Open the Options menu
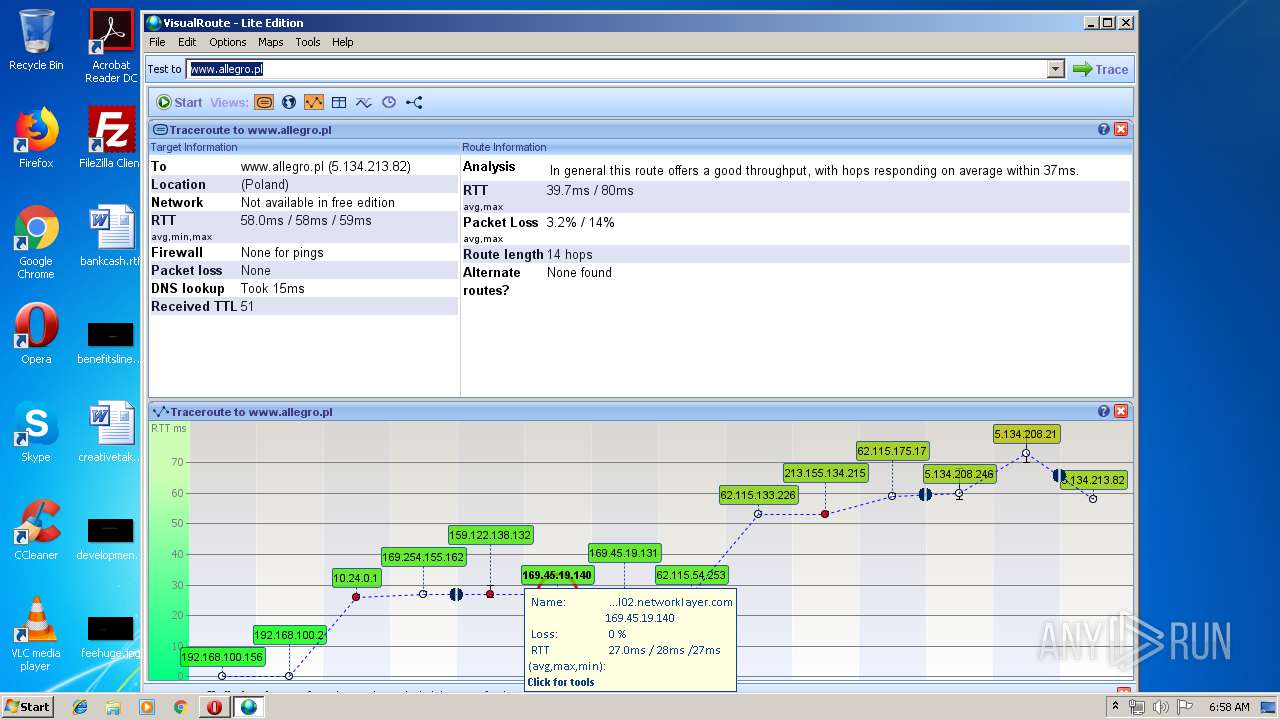1280x720 pixels. click(x=228, y=42)
